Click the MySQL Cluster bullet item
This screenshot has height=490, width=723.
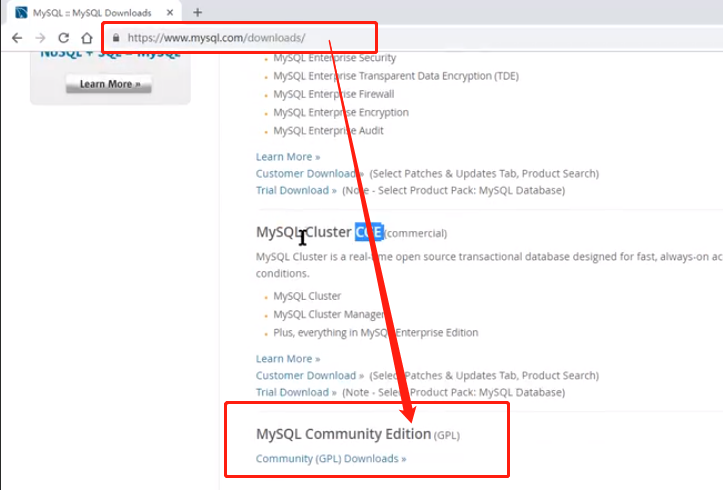click(307, 296)
